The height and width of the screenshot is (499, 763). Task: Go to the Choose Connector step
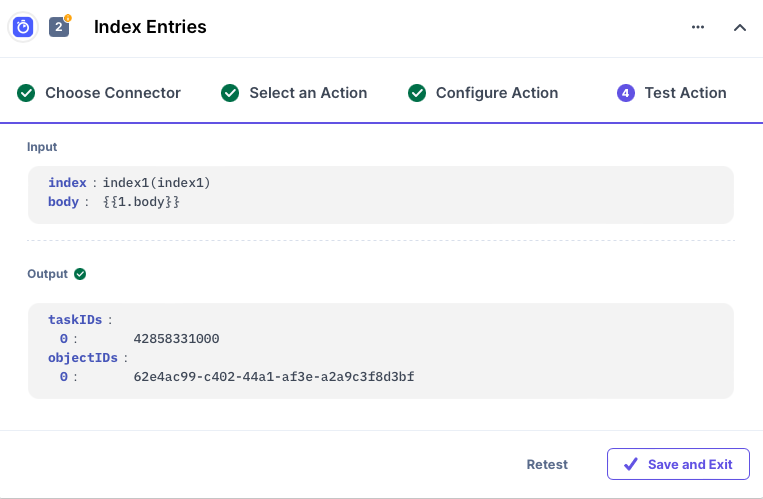click(112, 93)
